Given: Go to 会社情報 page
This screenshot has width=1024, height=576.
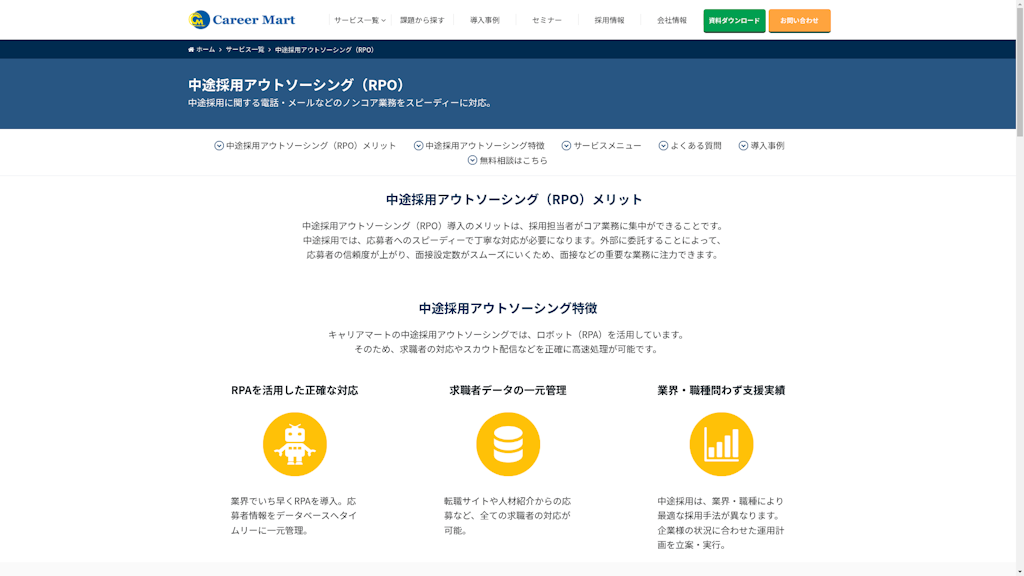Looking at the screenshot, I should pyautogui.click(x=672, y=20).
